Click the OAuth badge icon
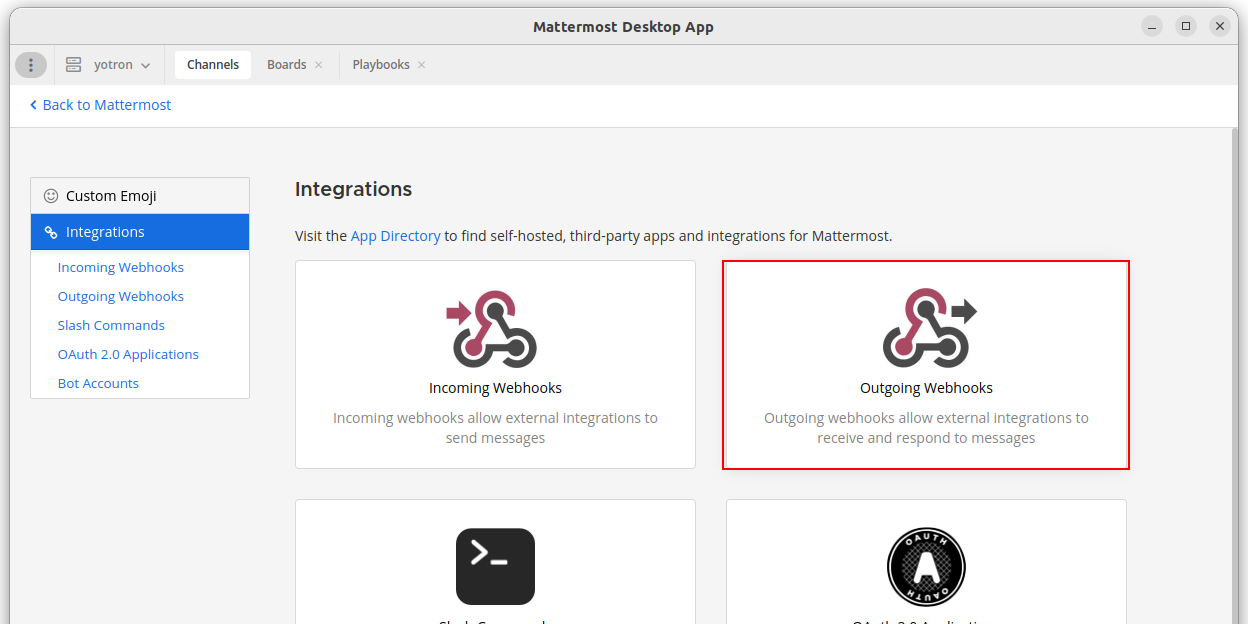 point(926,567)
